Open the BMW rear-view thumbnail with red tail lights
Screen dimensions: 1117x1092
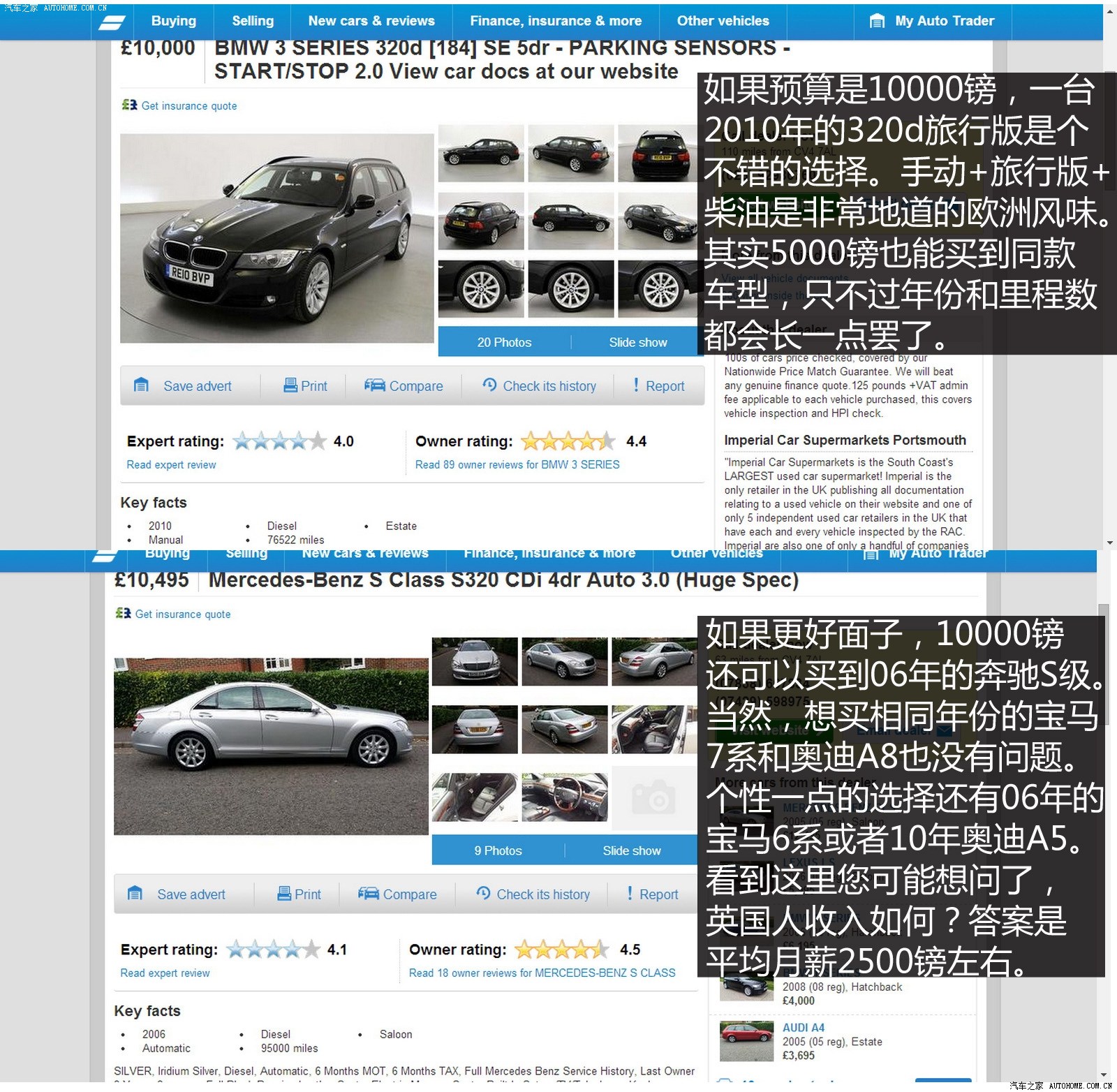657,153
